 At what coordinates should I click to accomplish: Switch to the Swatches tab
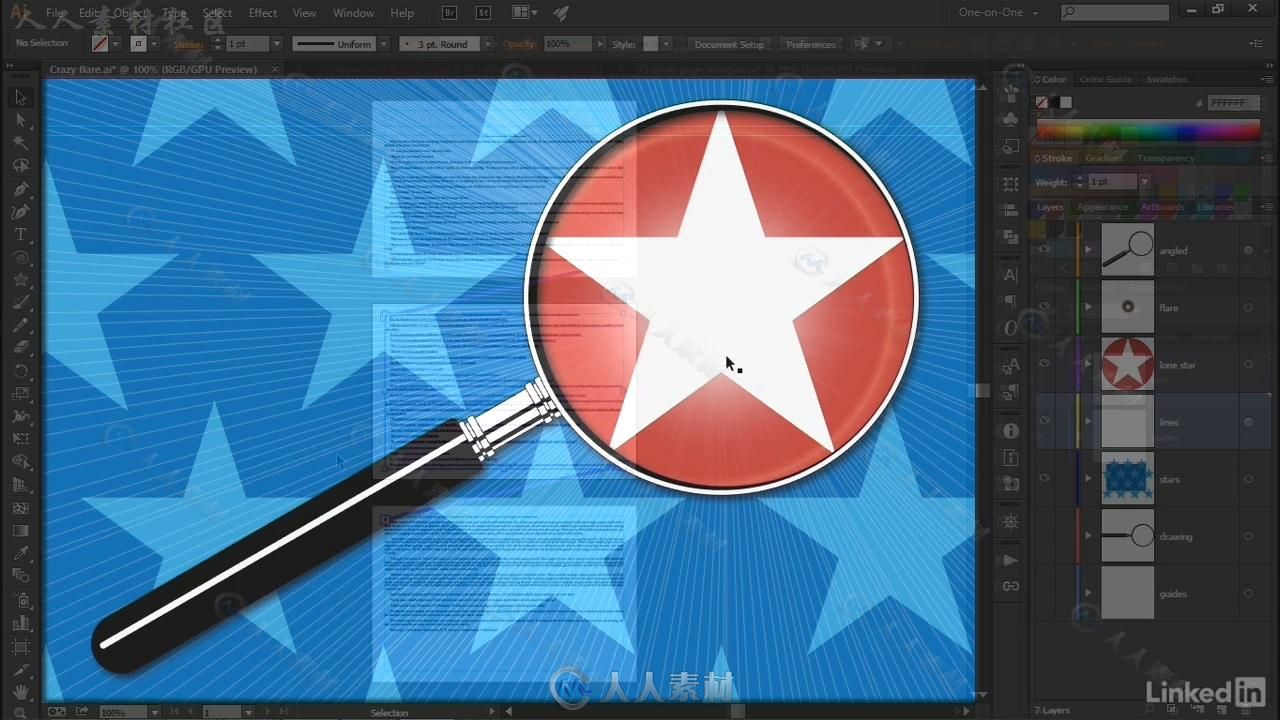[1166, 79]
